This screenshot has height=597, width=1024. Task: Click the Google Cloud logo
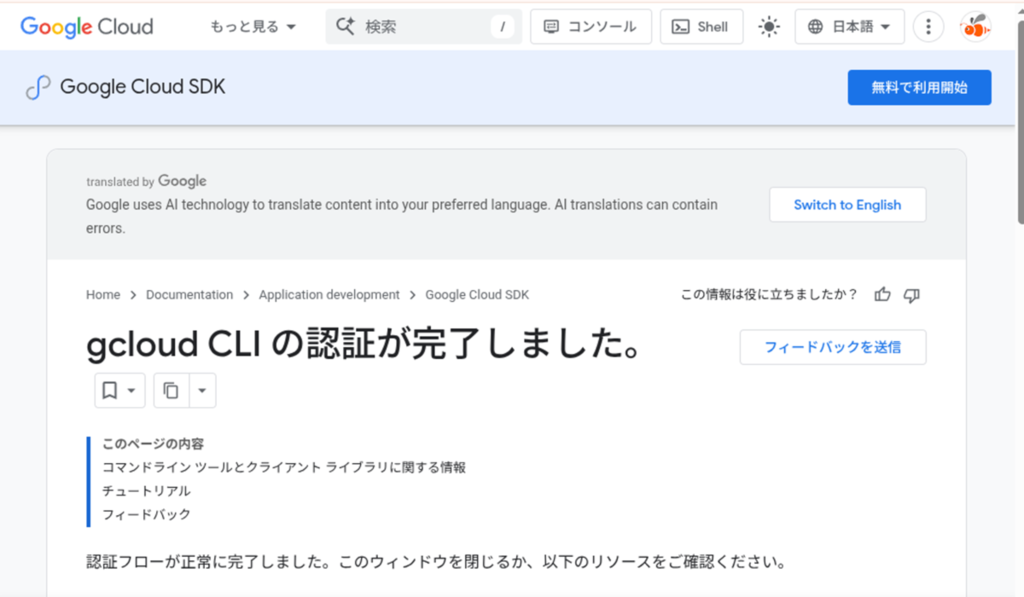(87, 27)
